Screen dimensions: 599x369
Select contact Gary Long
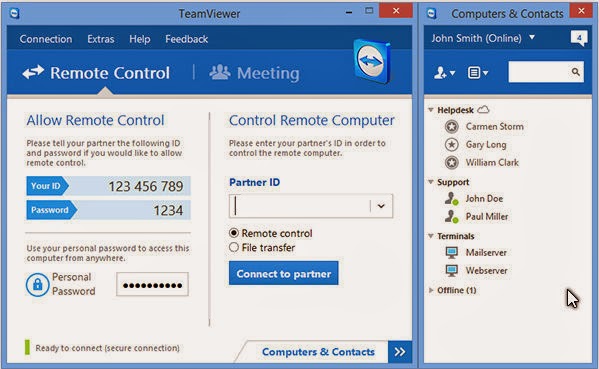click(486, 144)
